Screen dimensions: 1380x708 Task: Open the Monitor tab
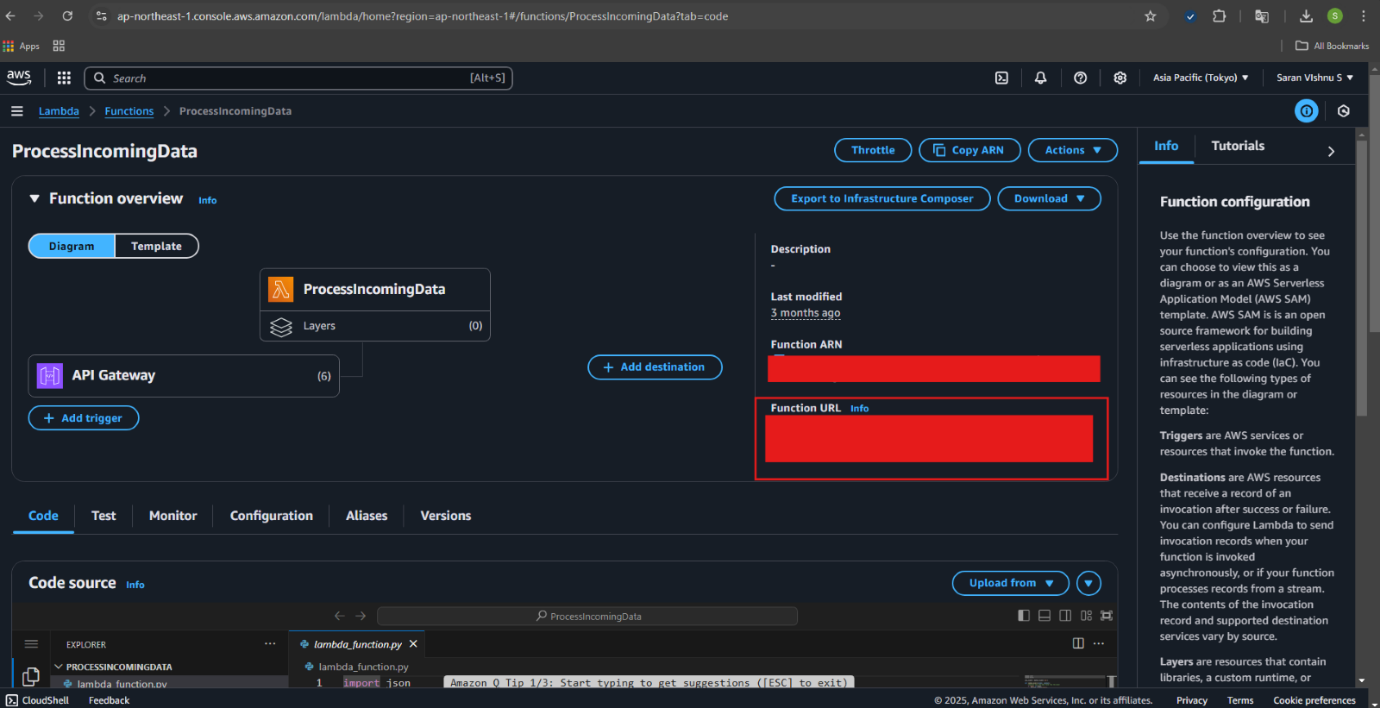(x=173, y=516)
